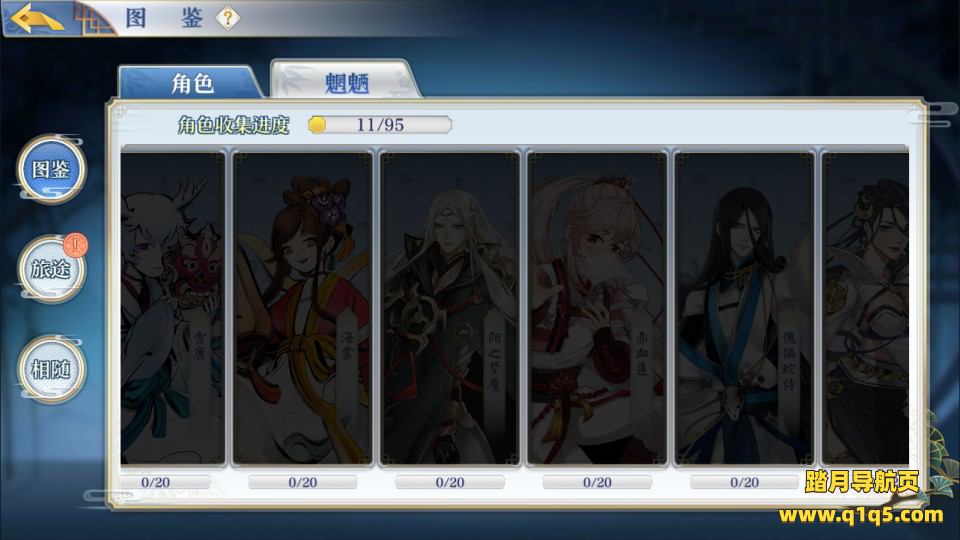
Task: Open the character card with the yellow sash
Action: pyautogui.click(x=302, y=309)
